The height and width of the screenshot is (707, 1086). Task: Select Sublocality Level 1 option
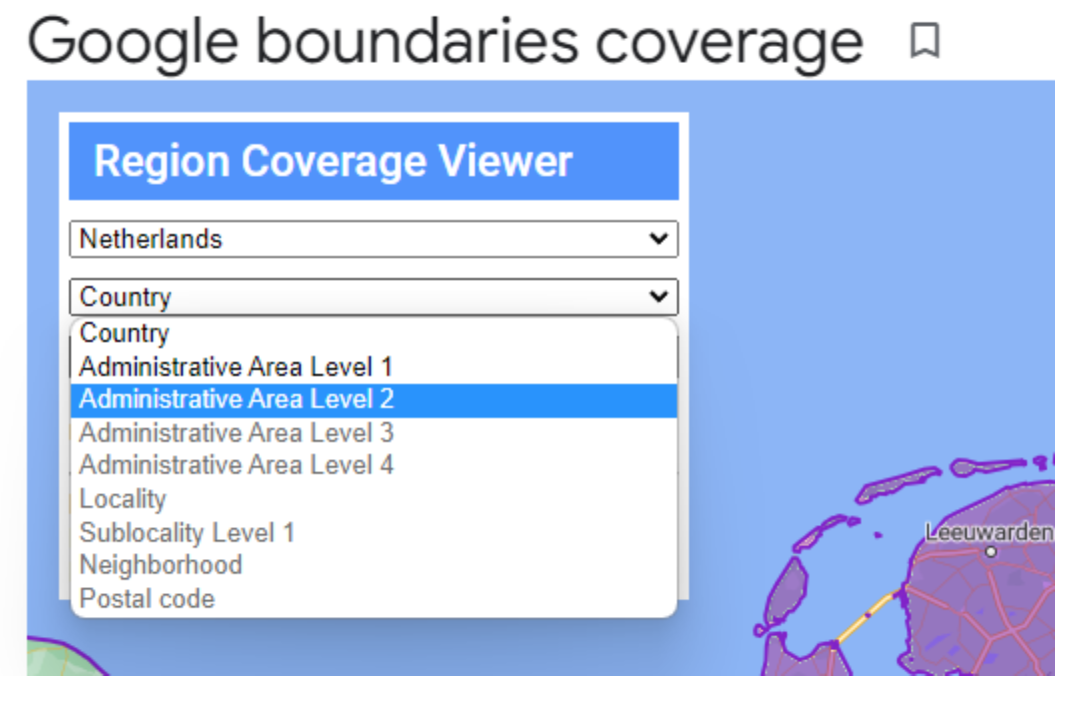click(x=374, y=533)
